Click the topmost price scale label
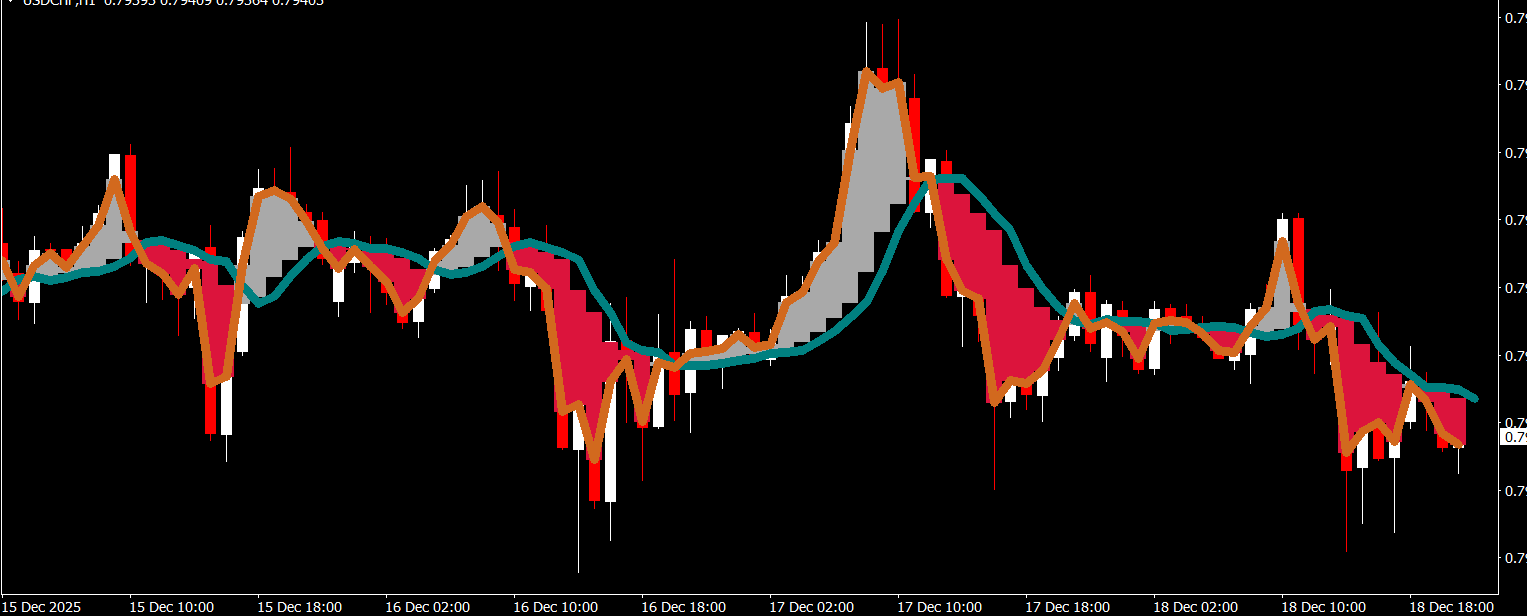 [x=1515, y=17]
